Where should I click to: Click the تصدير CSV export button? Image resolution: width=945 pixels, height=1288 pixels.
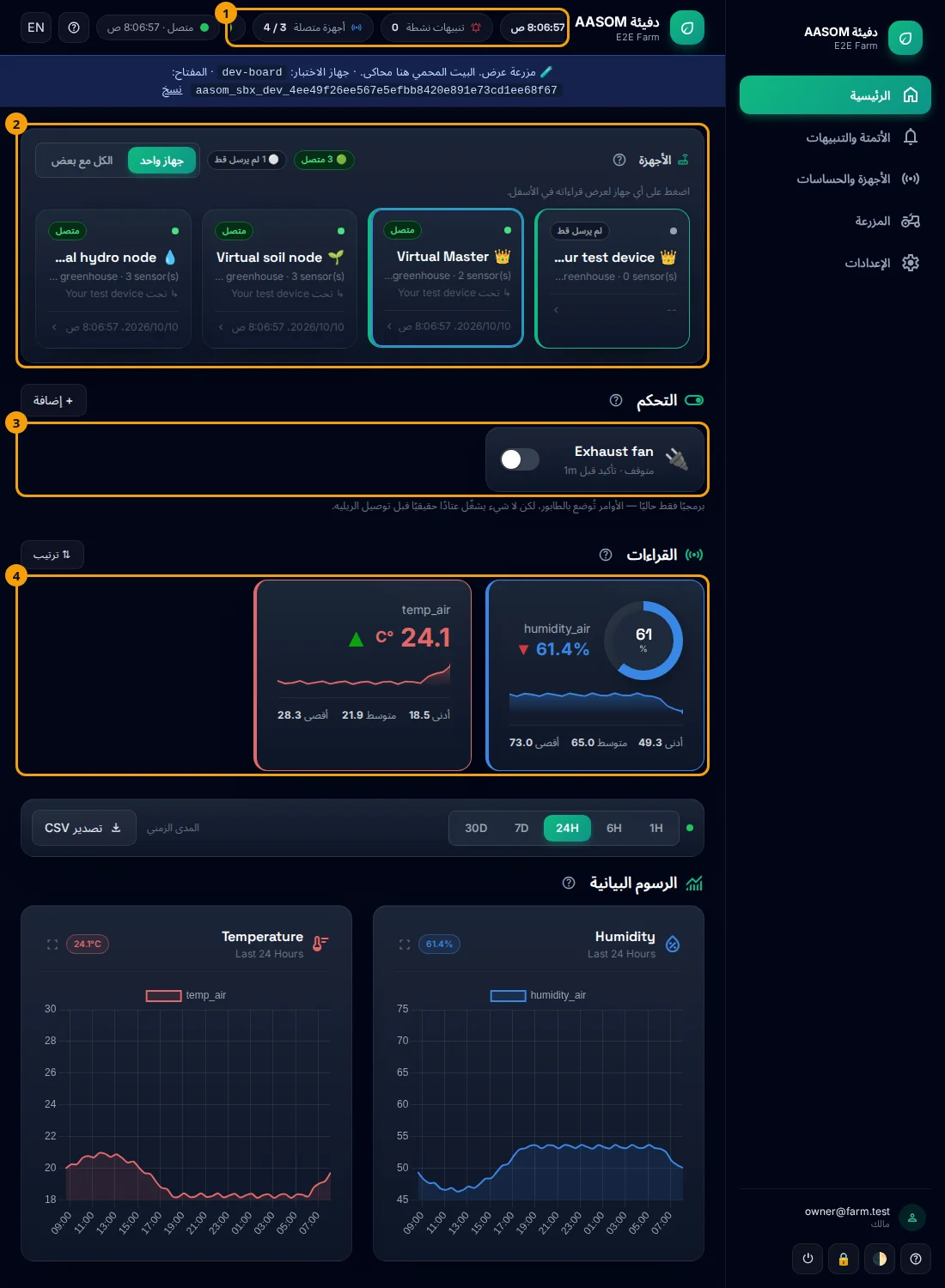[x=84, y=828]
